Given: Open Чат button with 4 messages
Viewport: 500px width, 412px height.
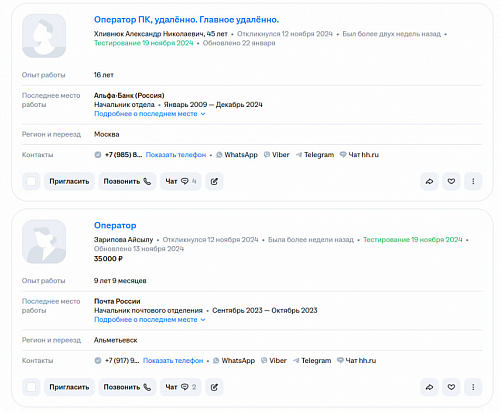Looking at the screenshot, I should [x=181, y=181].
